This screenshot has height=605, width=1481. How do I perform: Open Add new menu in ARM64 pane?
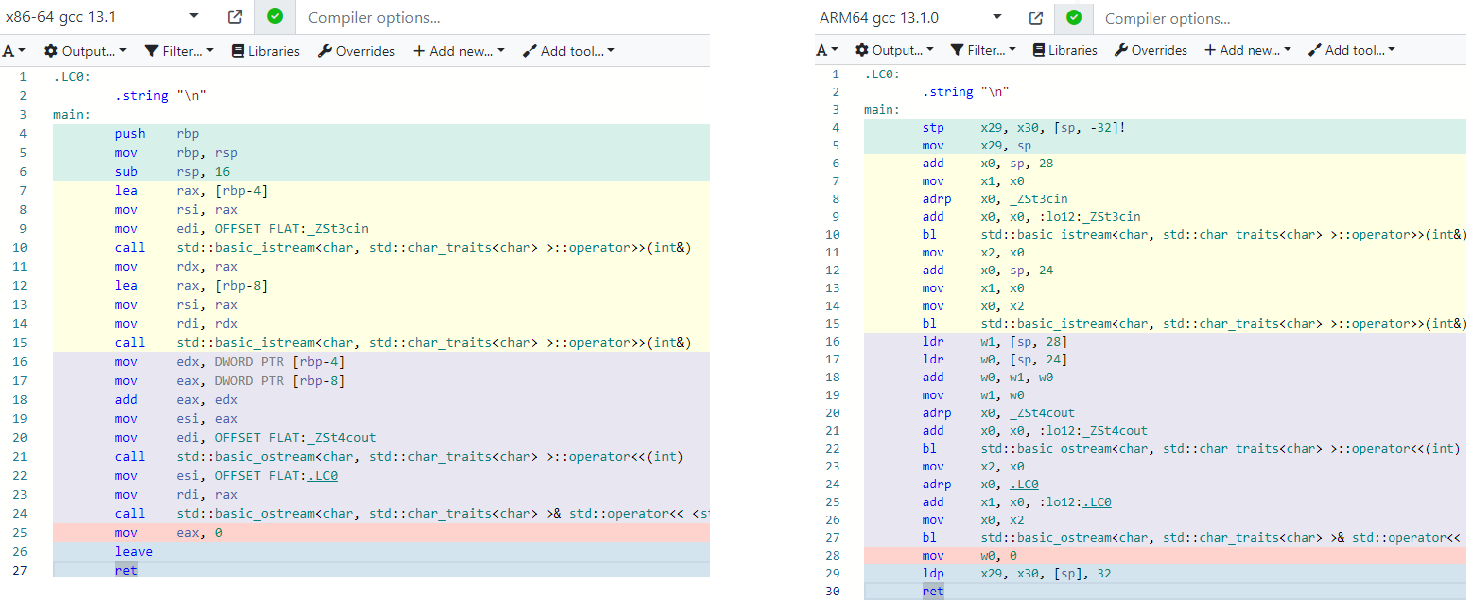tap(1247, 50)
